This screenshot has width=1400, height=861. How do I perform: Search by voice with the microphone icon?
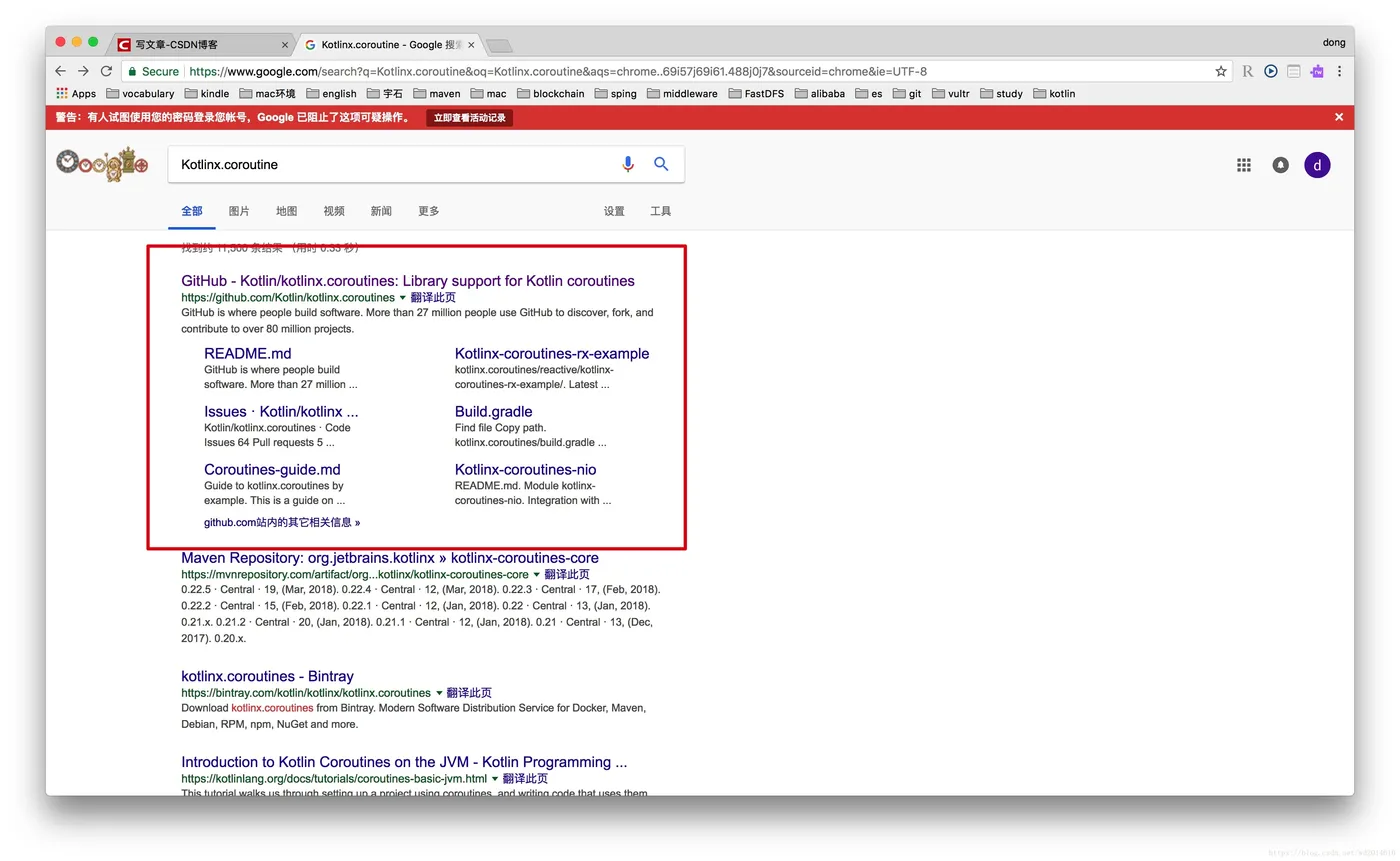(x=628, y=164)
